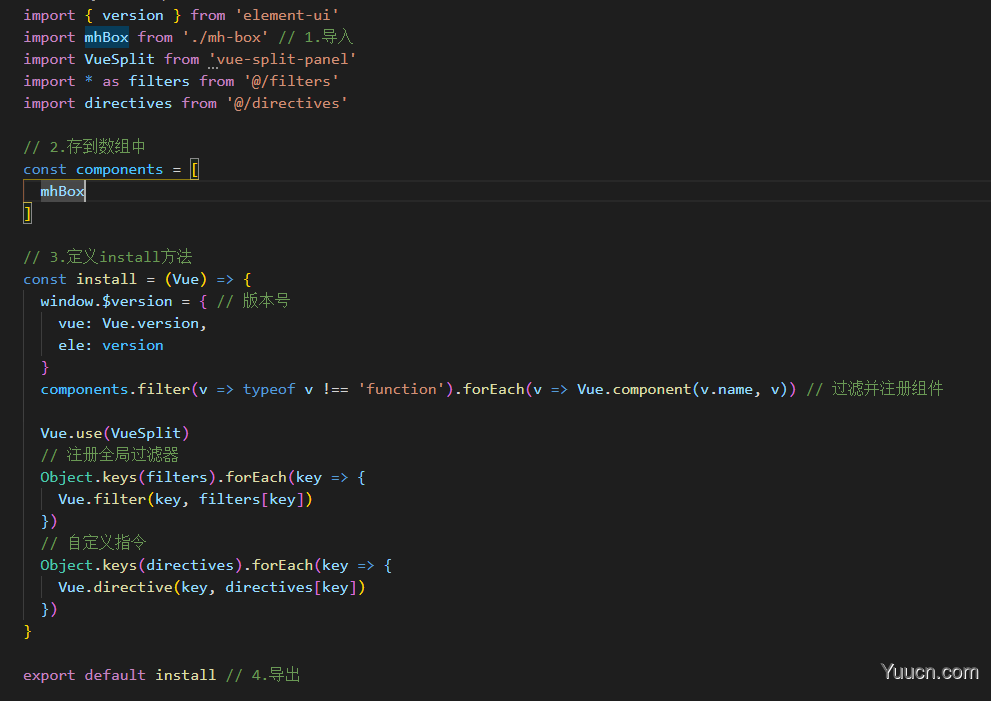Click the comment '// 自定义指令'
Screen dimensions: 991x701
[x=94, y=543]
